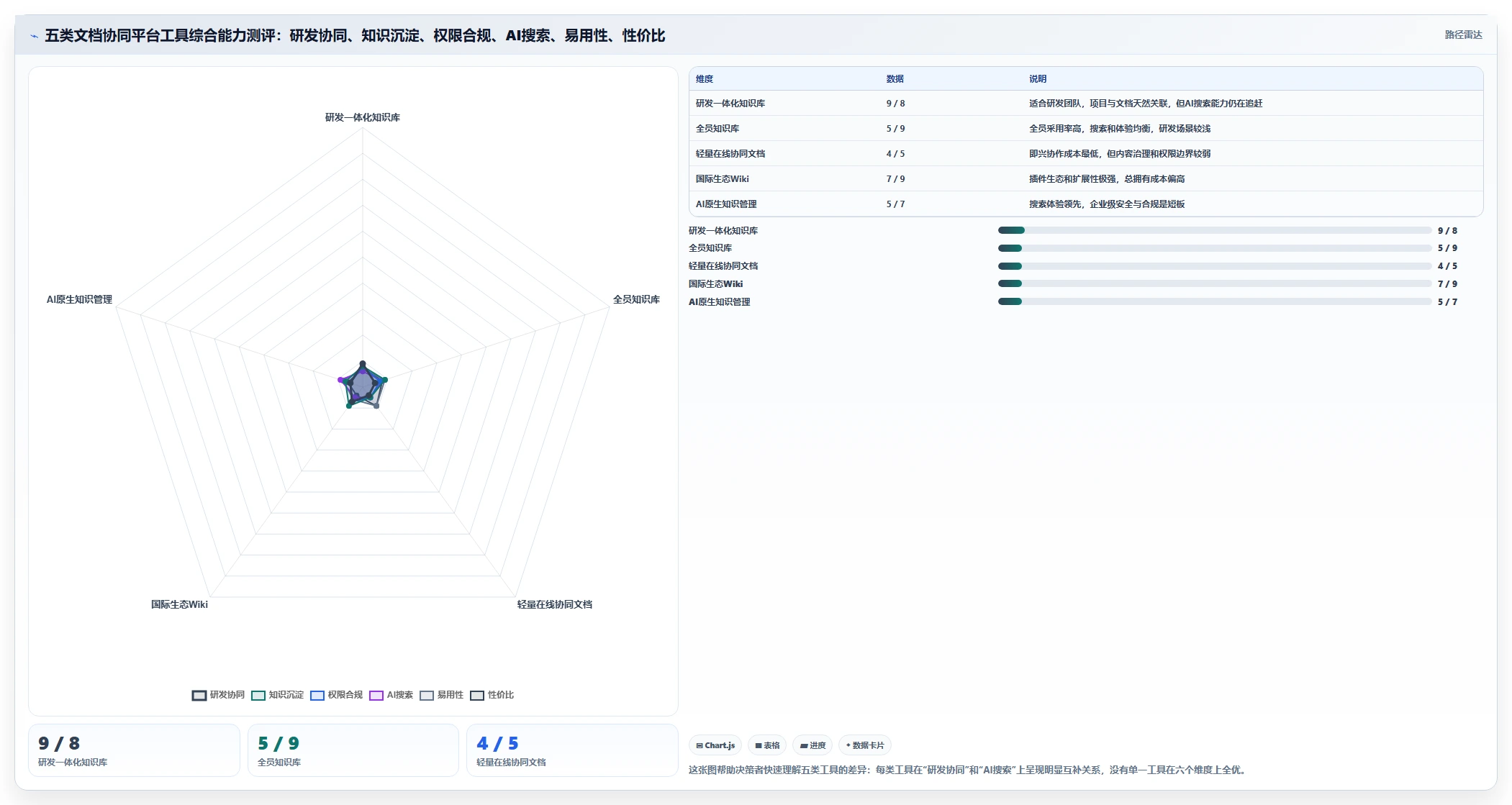Toggle 性价比 legend swatch
1512x805 pixels.
click(477, 695)
